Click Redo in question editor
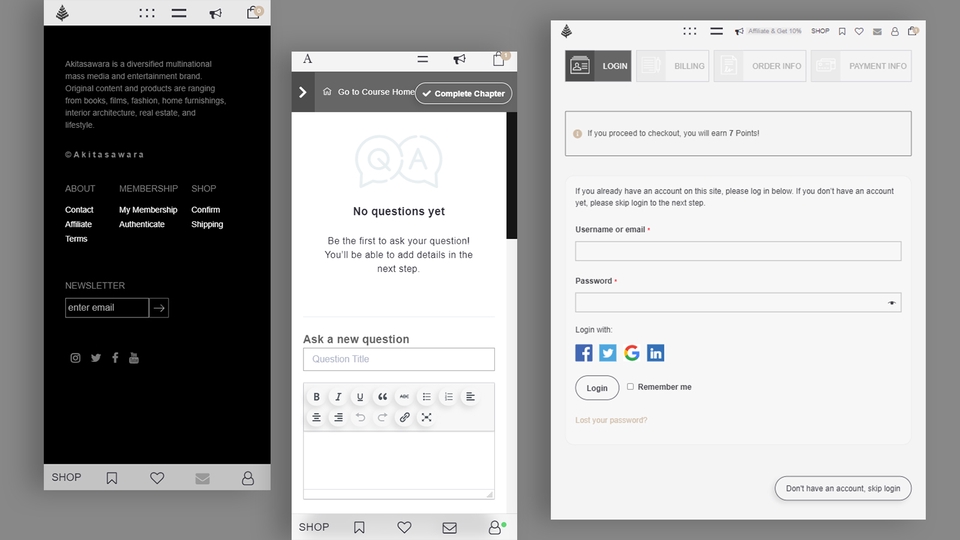 [x=382, y=418]
